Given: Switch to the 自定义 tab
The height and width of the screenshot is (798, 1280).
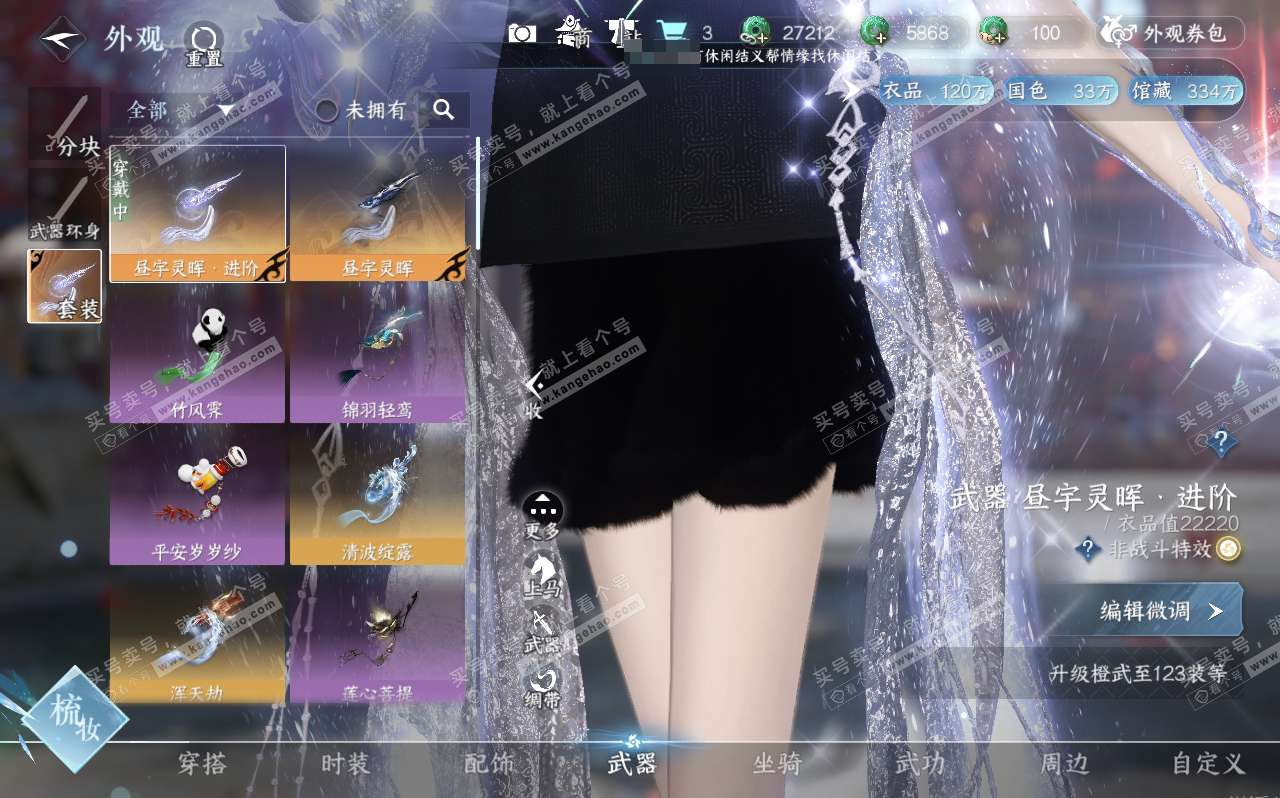Looking at the screenshot, I should 1208,764.
